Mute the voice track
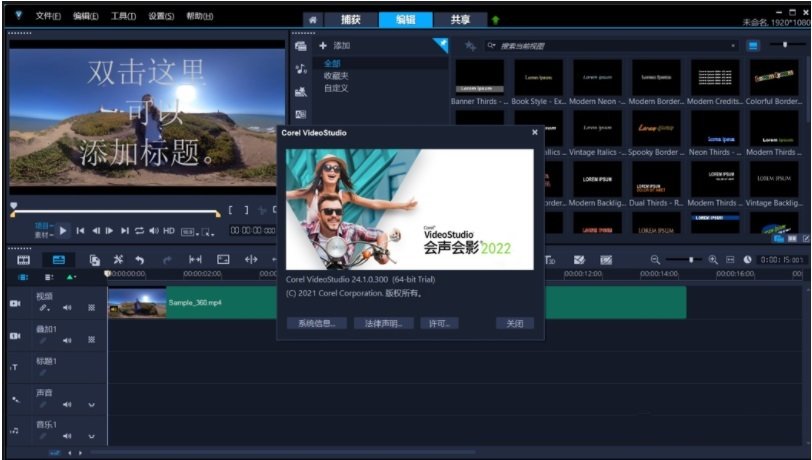 [x=67, y=405]
